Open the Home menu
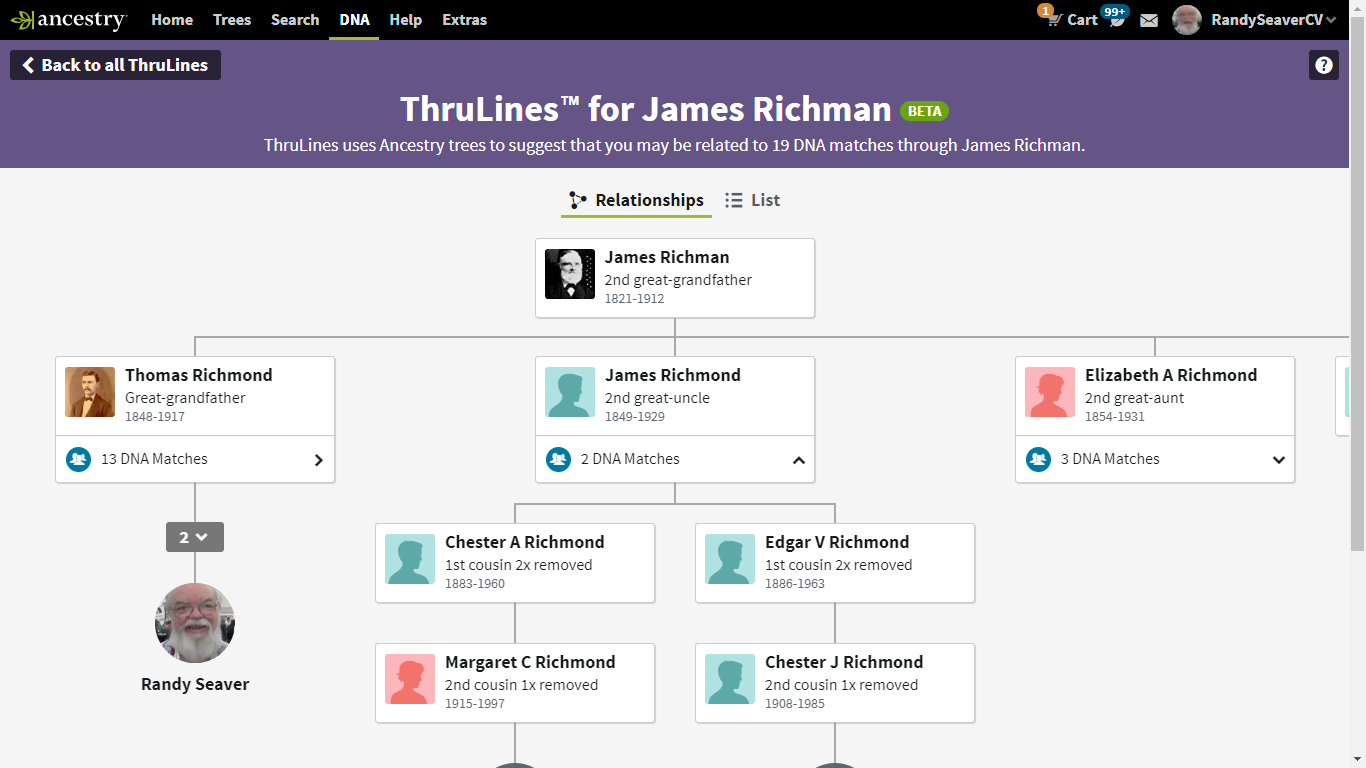This screenshot has height=768, width=1366. click(172, 20)
